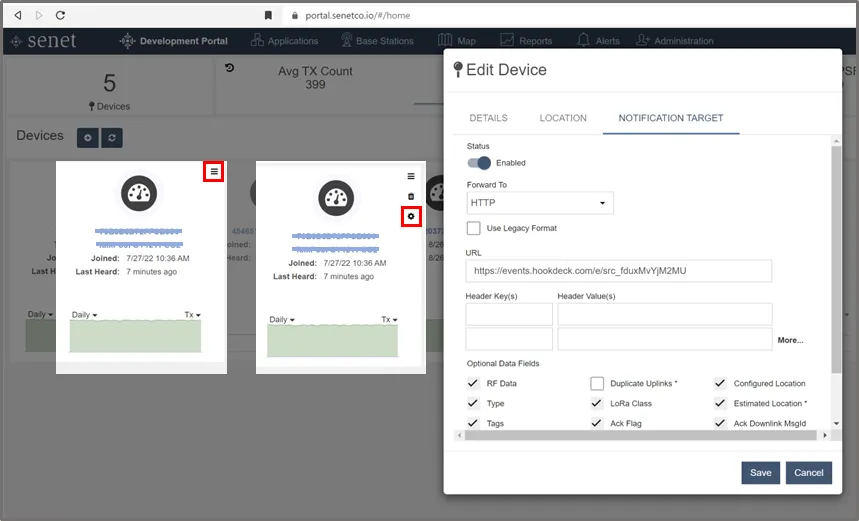Uncheck the Configured Location checkbox
This screenshot has height=521, width=859.
point(720,383)
